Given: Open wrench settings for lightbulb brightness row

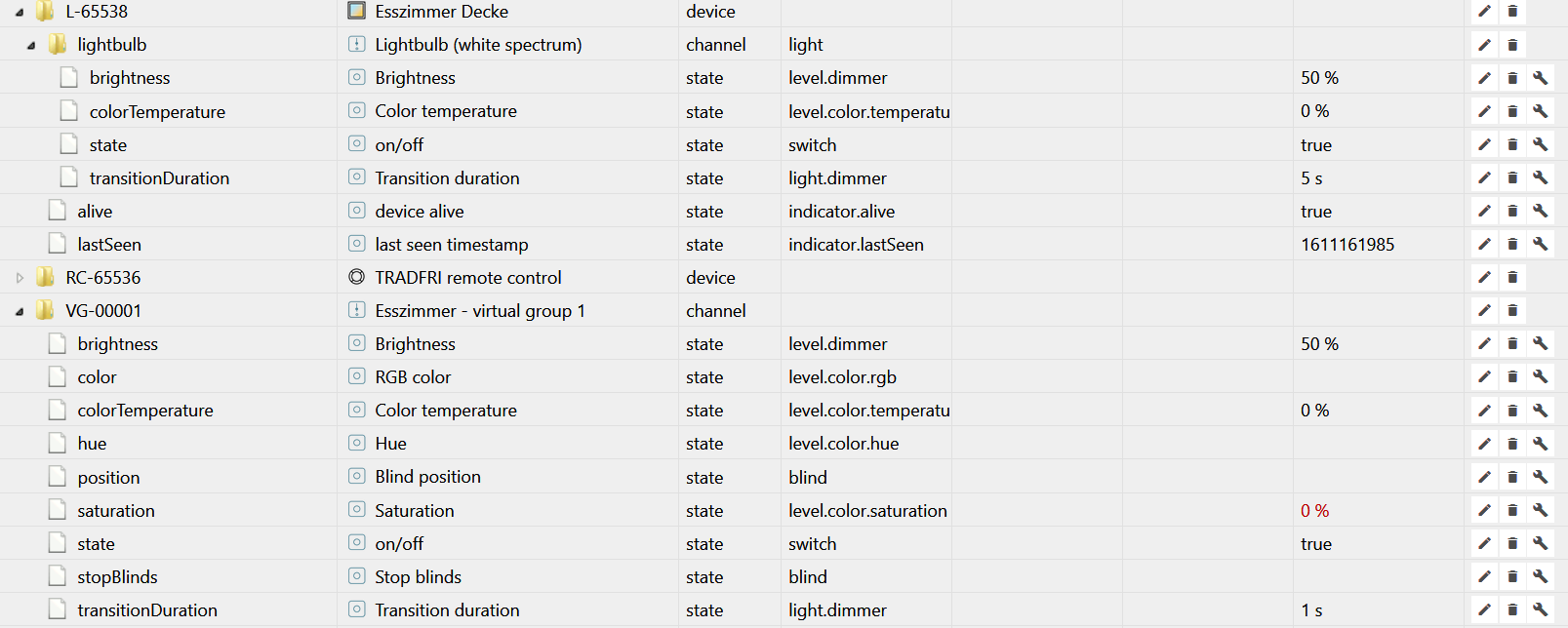Looking at the screenshot, I should [x=1540, y=78].
